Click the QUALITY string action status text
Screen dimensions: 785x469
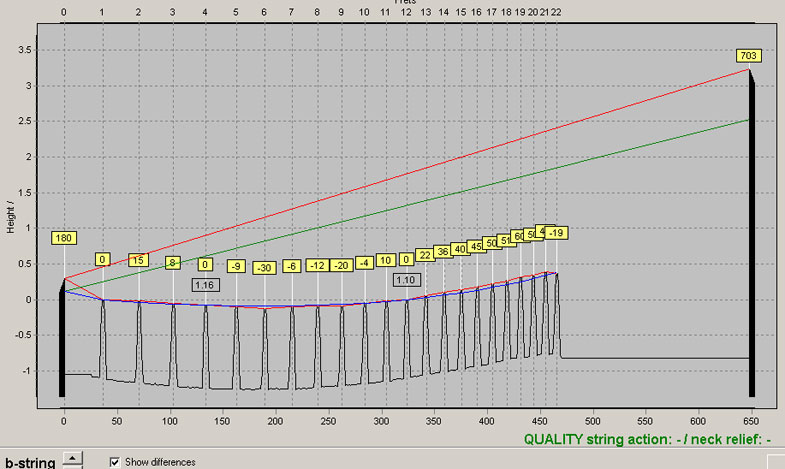point(647,439)
